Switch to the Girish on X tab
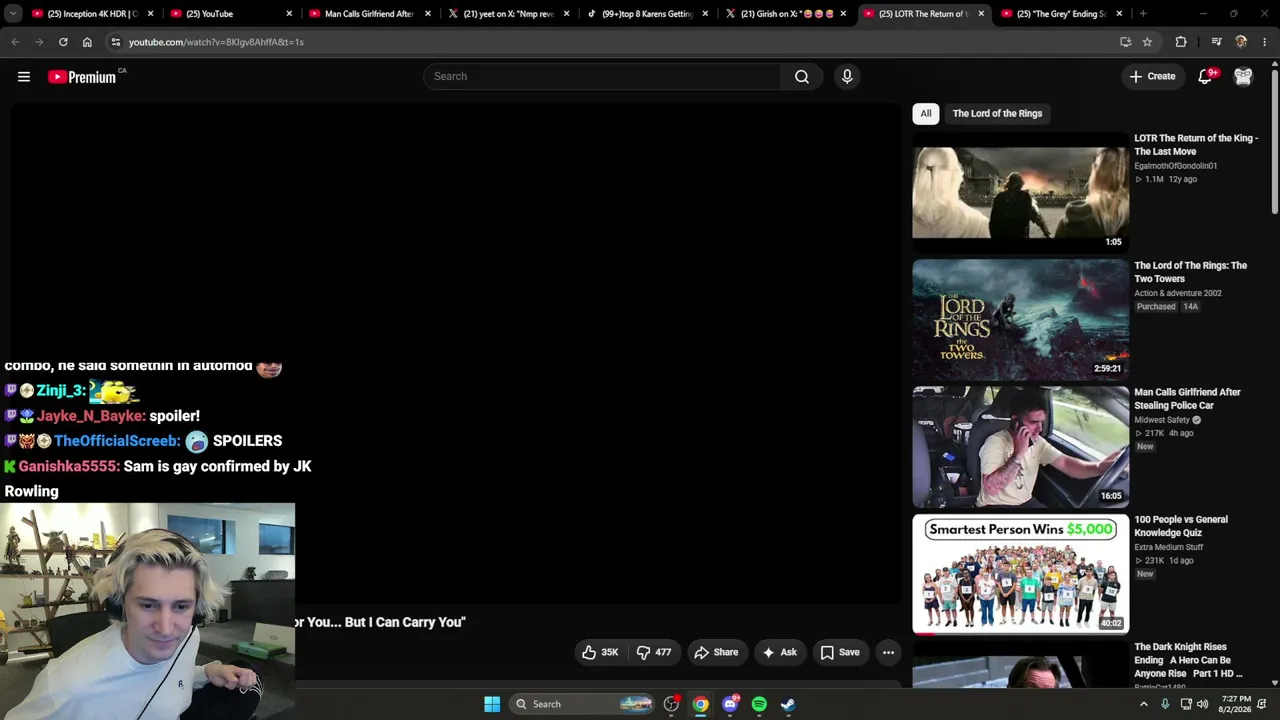Screen dimensions: 1280x720 click(786, 14)
